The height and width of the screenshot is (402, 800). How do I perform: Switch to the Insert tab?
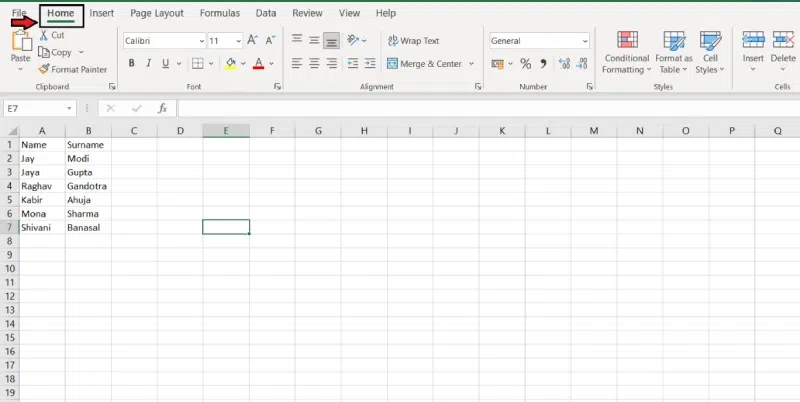tap(102, 13)
